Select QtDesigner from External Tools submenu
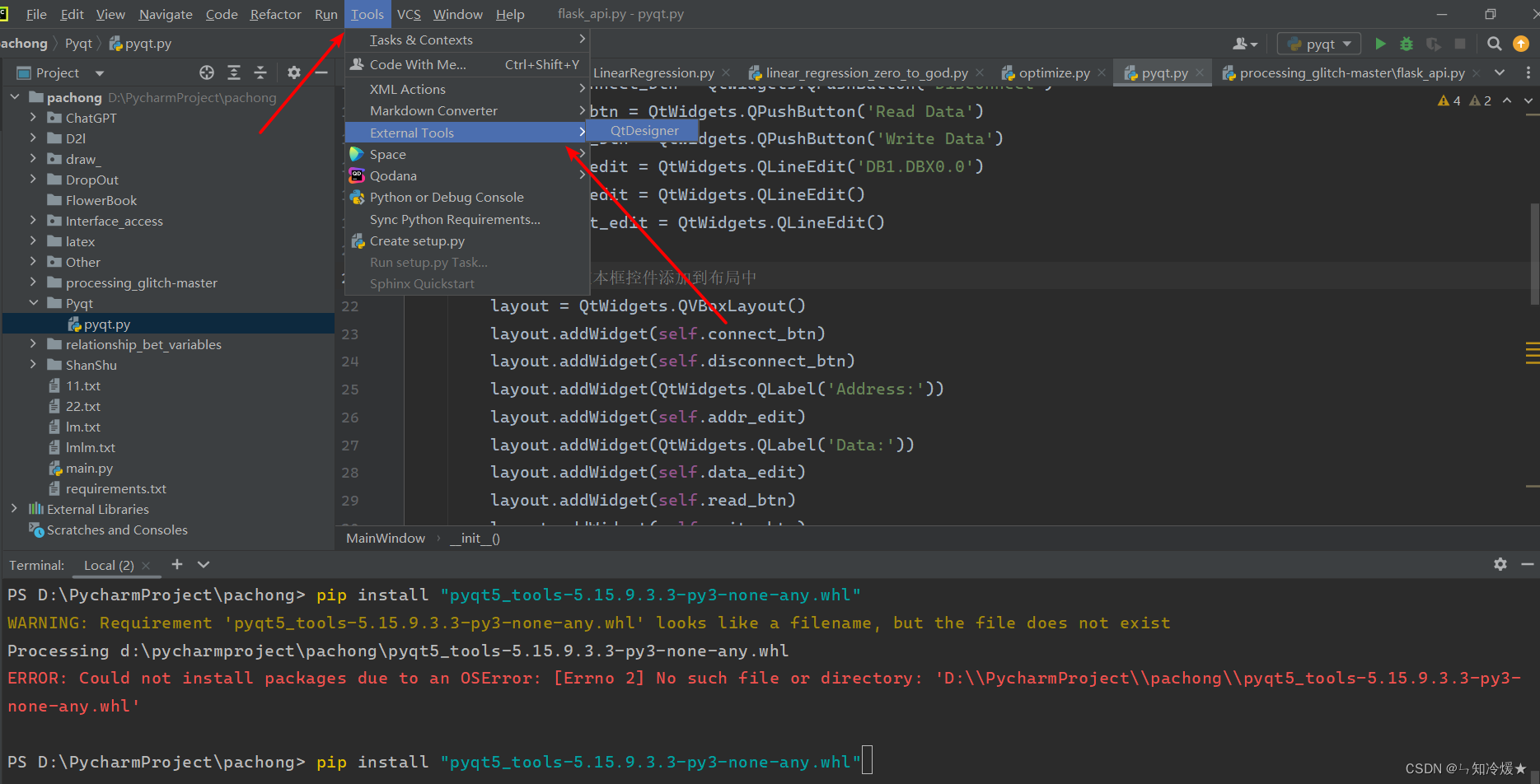 pyautogui.click(x=644, y=131)
